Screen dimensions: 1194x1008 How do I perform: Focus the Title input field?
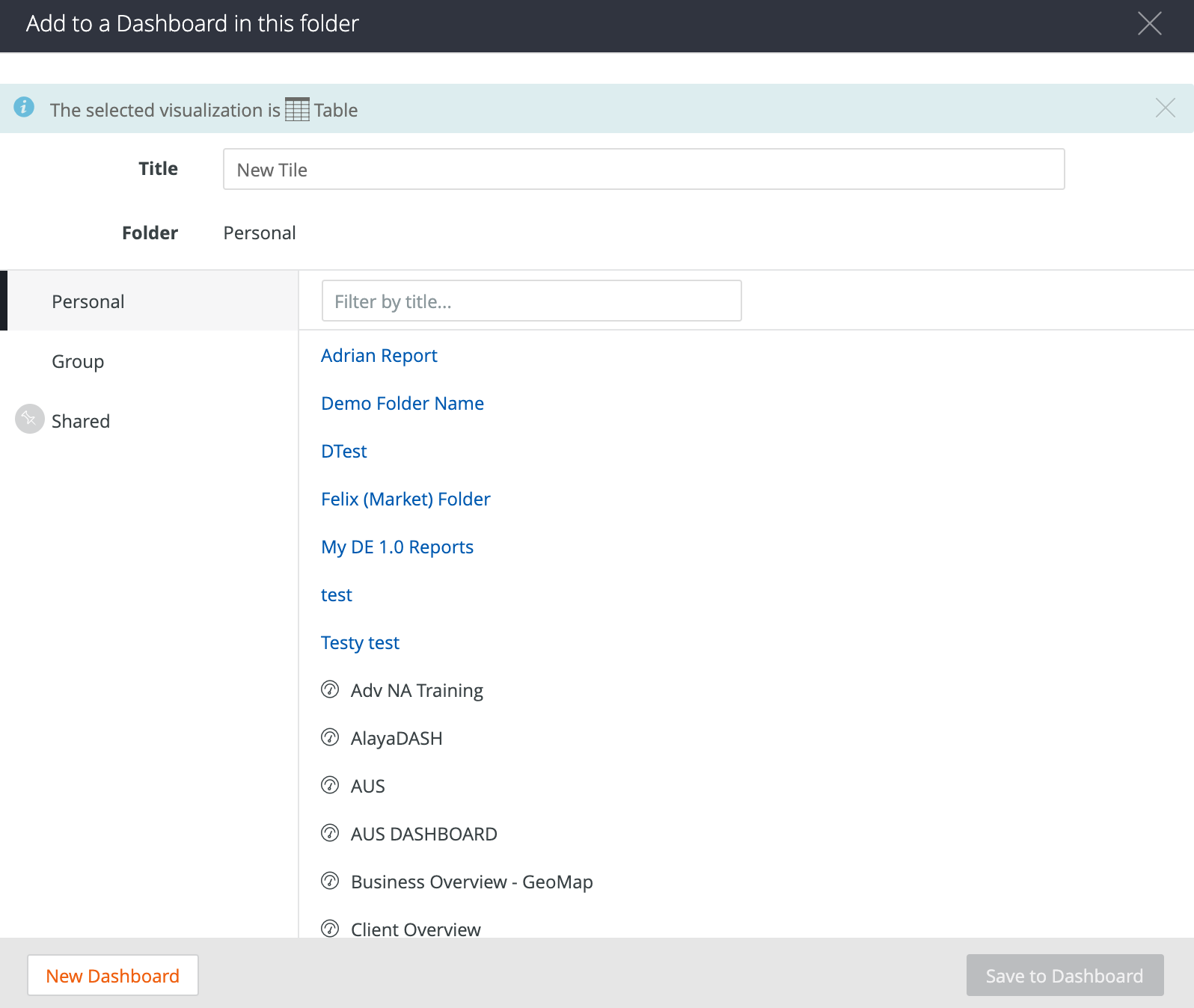point(643,170)
